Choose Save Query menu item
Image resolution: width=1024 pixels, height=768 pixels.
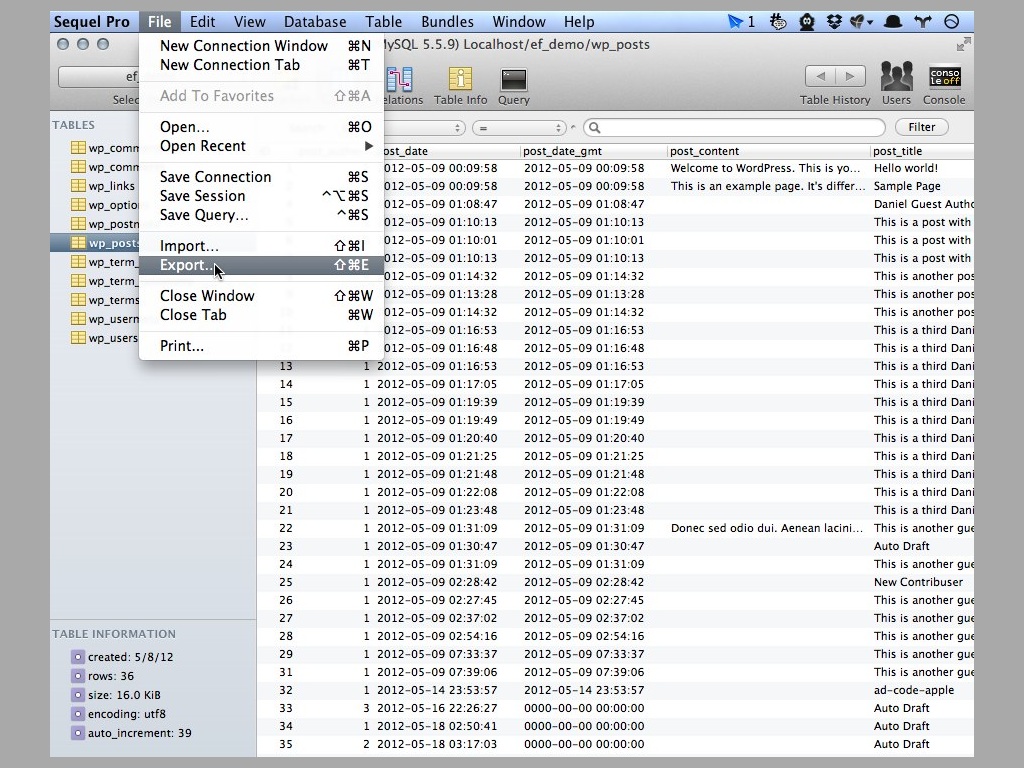point(262,214)
